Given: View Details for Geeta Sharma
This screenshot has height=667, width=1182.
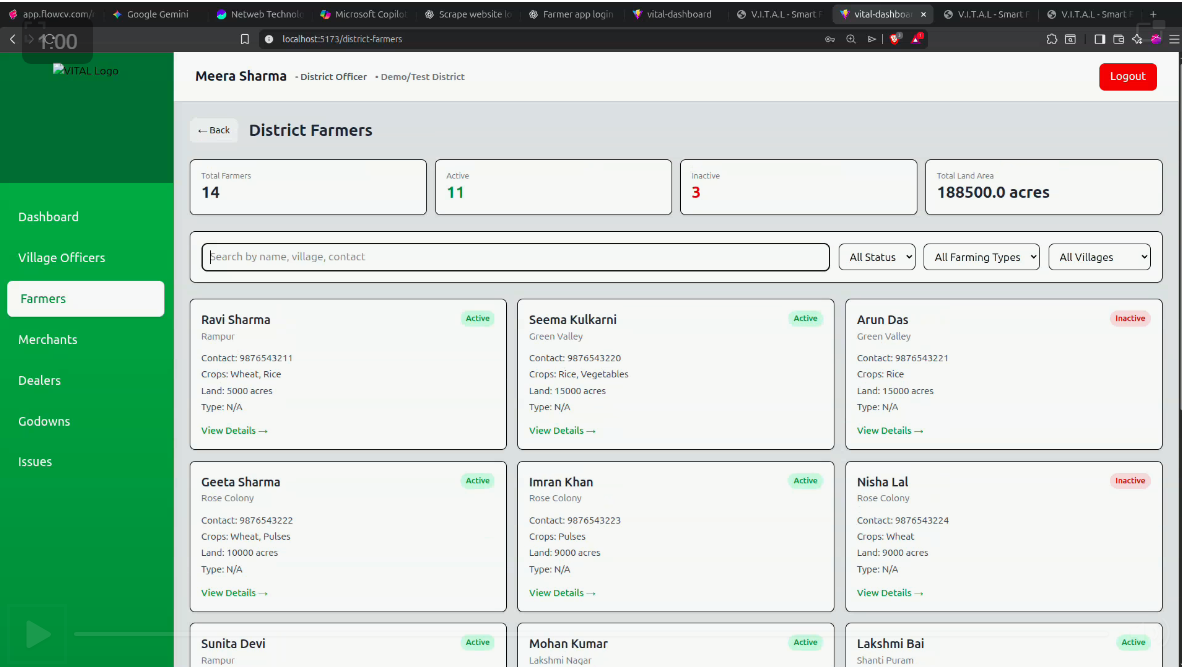Looking at the screenshot, I should [x=234, y=593].
